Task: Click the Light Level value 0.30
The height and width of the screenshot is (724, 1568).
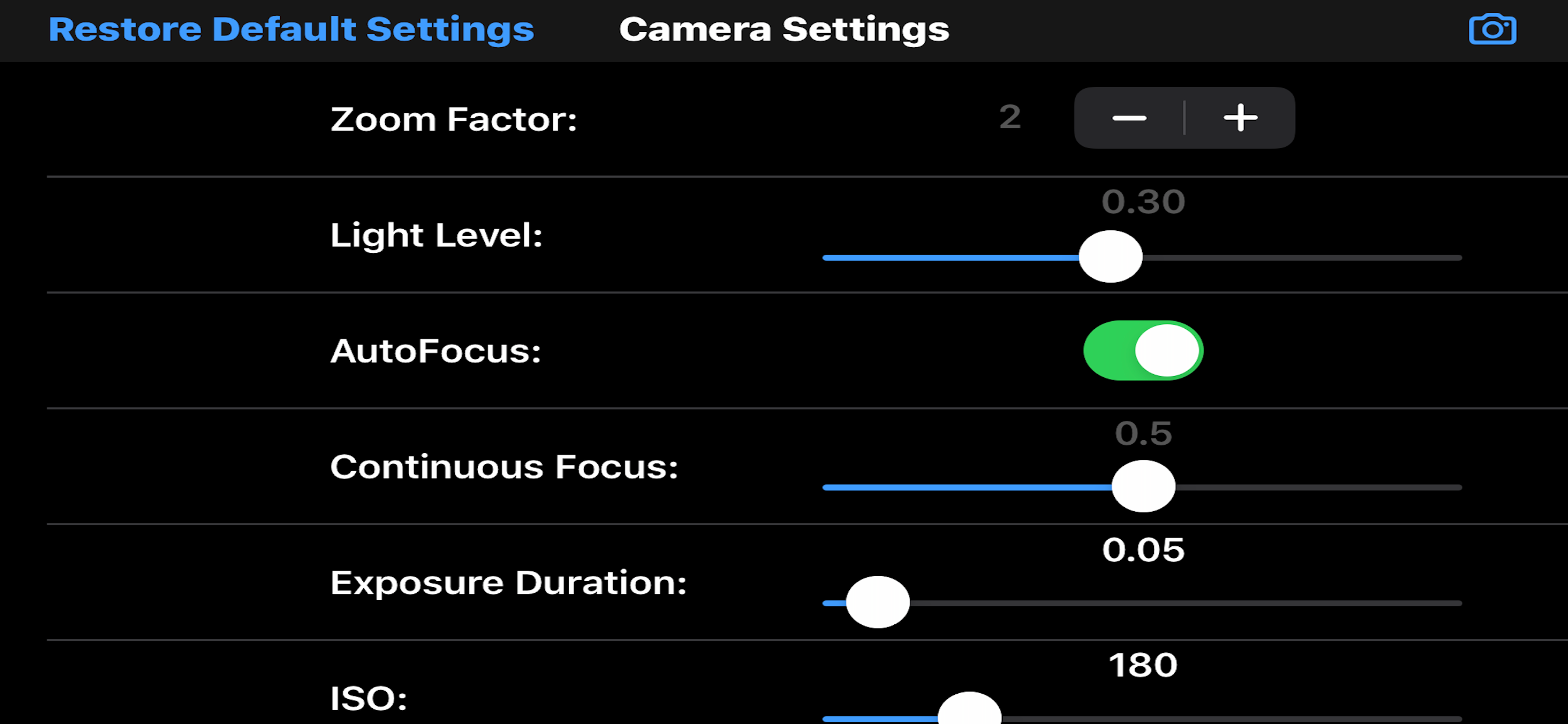Action: (x=1143, y=202)
